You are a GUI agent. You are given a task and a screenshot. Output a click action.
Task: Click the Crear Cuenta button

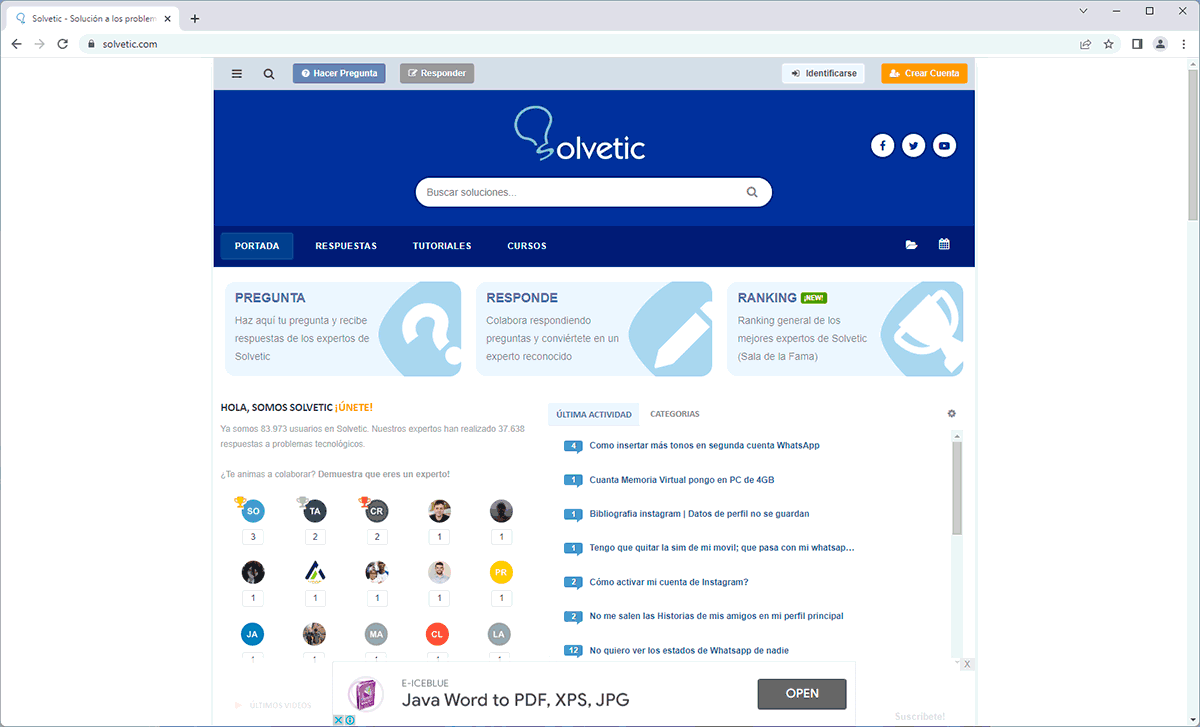(925, 73)
